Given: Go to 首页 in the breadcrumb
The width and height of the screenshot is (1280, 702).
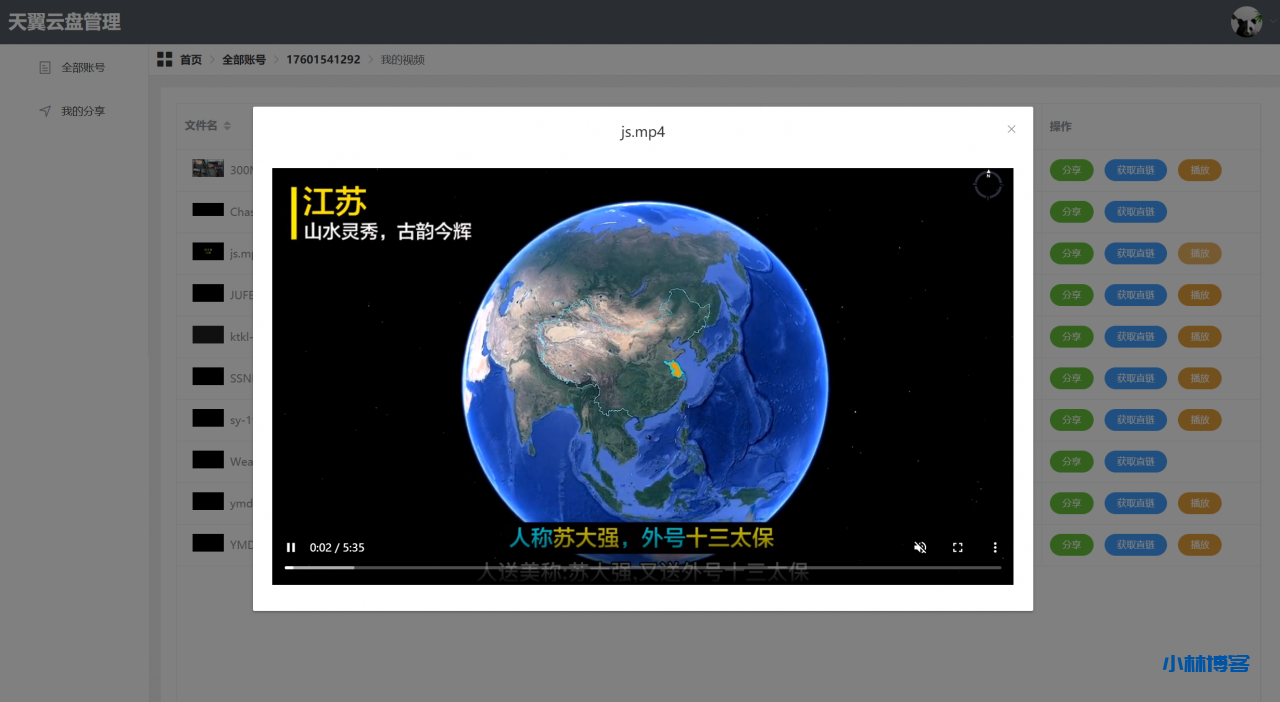Looking at the screenshot, I should [191, 60].
